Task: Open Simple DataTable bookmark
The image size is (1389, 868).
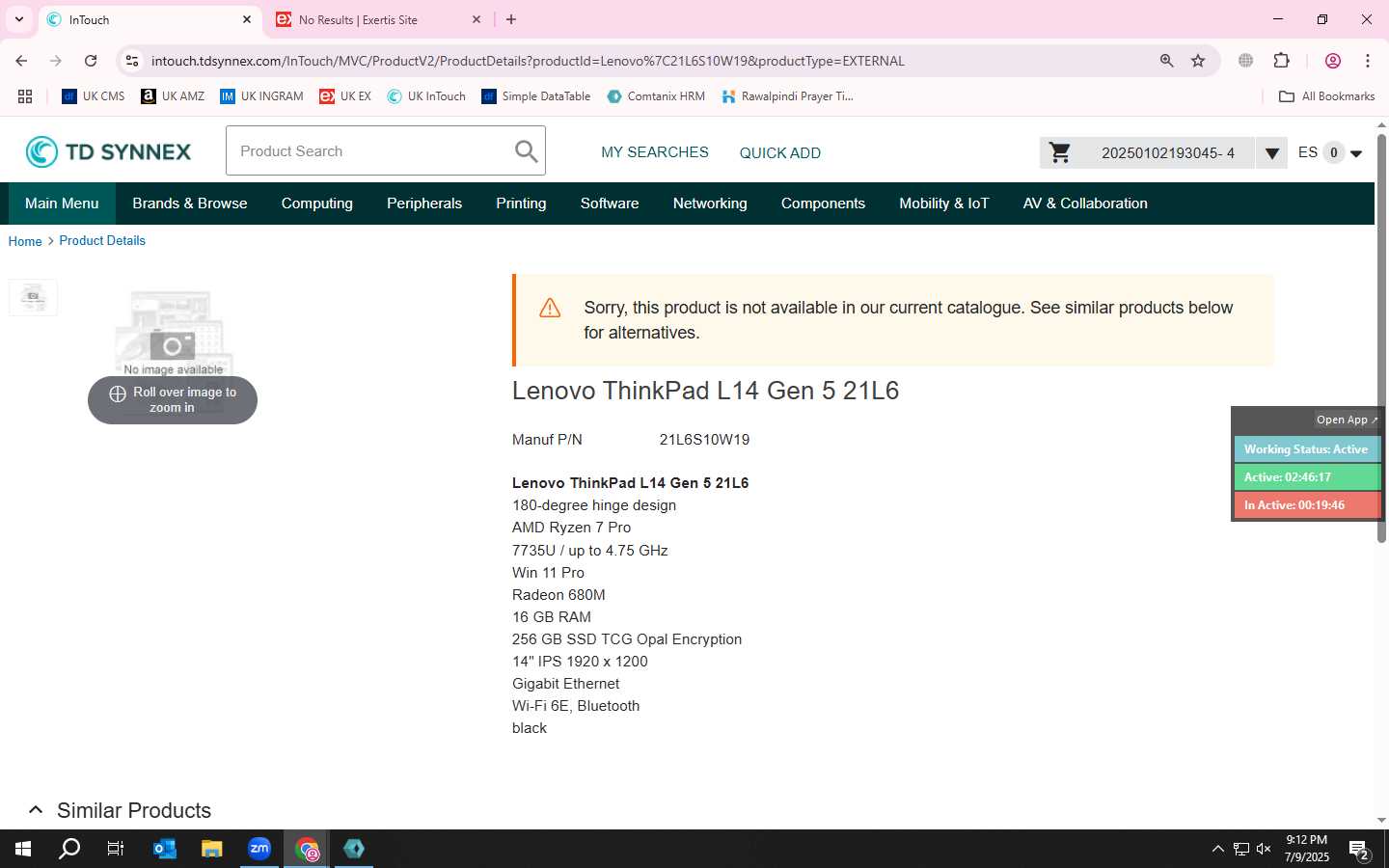Action: click(536, 96)
